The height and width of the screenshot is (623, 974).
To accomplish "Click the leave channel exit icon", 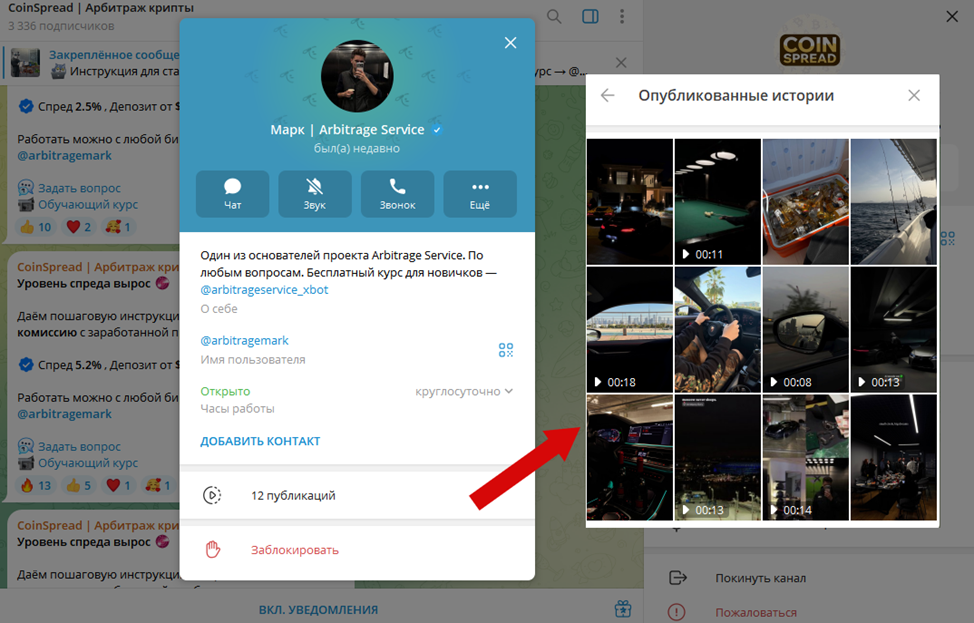I will tap(678, 578).
